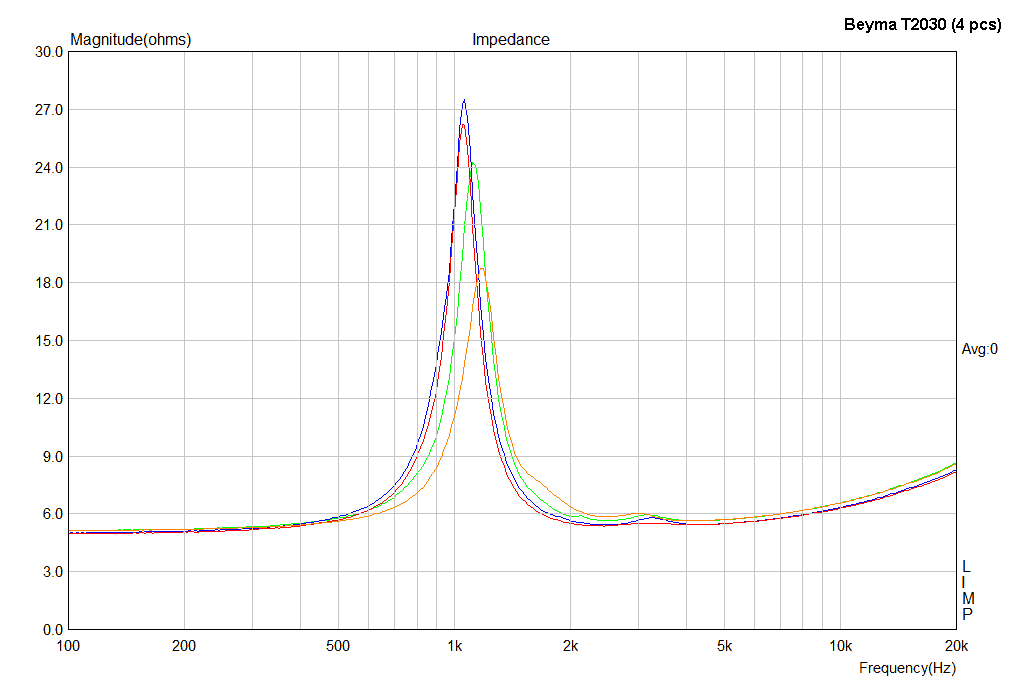1024x680 pixels.
Task: Click the '1k' frequency tick label
Action: (x=455, y=646)
